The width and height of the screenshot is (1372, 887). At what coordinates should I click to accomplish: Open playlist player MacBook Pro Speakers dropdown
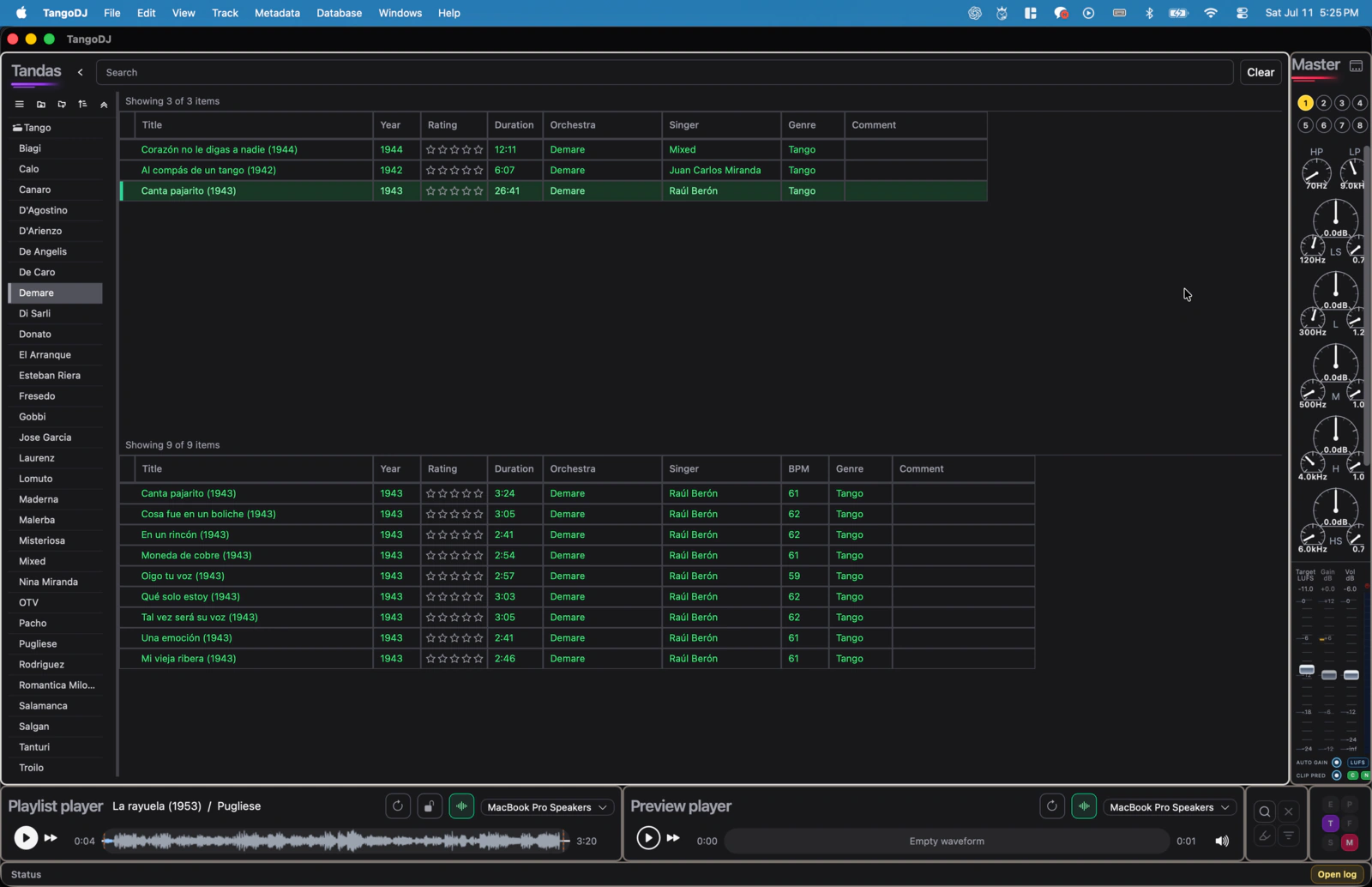(x=547, y=807)
